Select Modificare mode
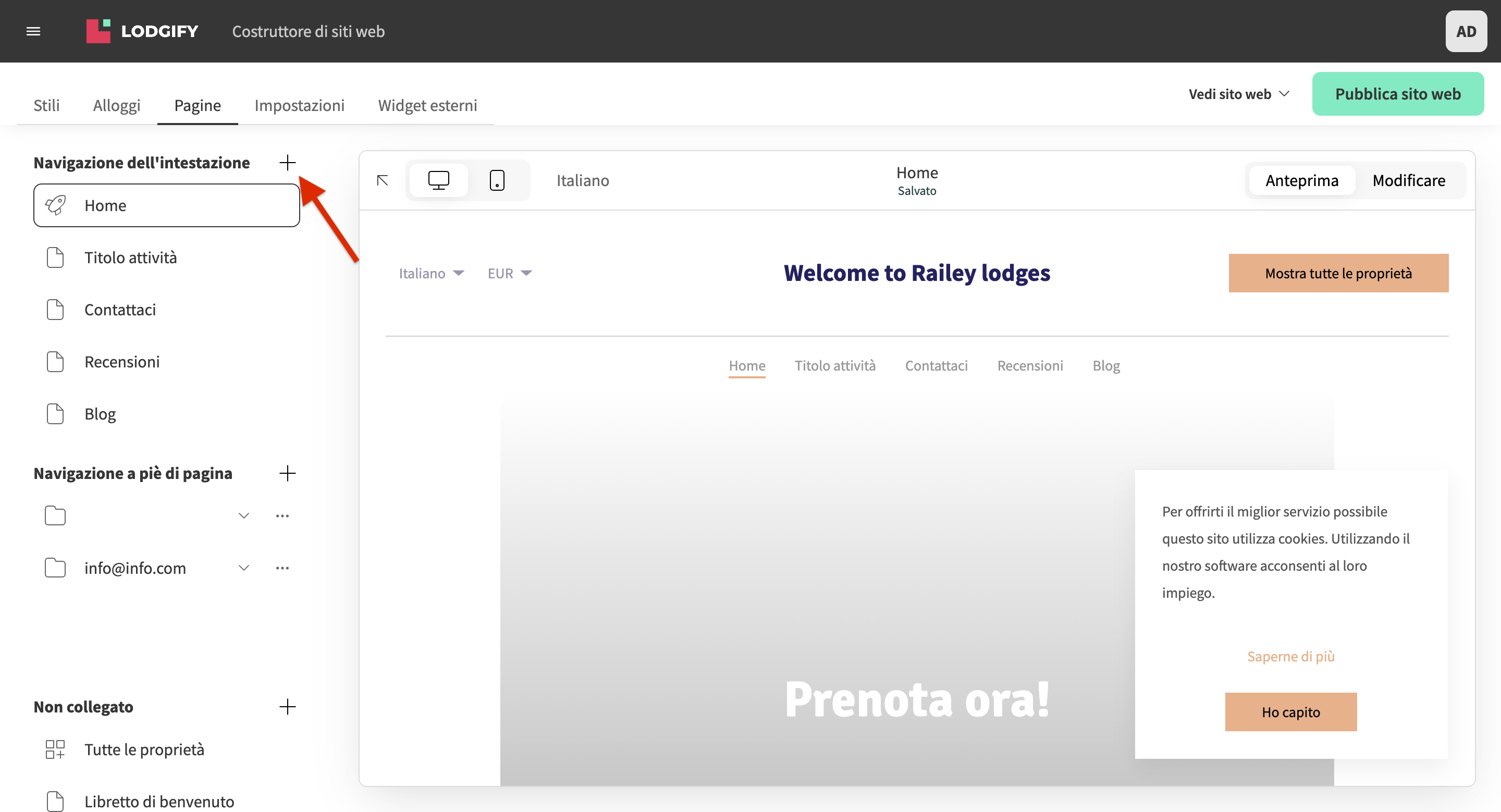1501x812 pixels. 1409,180
